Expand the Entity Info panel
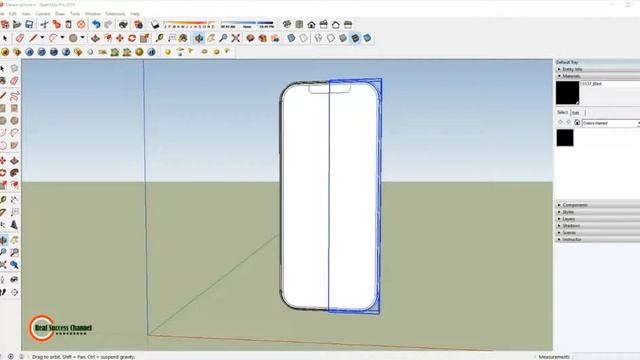Image resolution: width=640 pixels, height=360 pixels. (x=598, y=69)
